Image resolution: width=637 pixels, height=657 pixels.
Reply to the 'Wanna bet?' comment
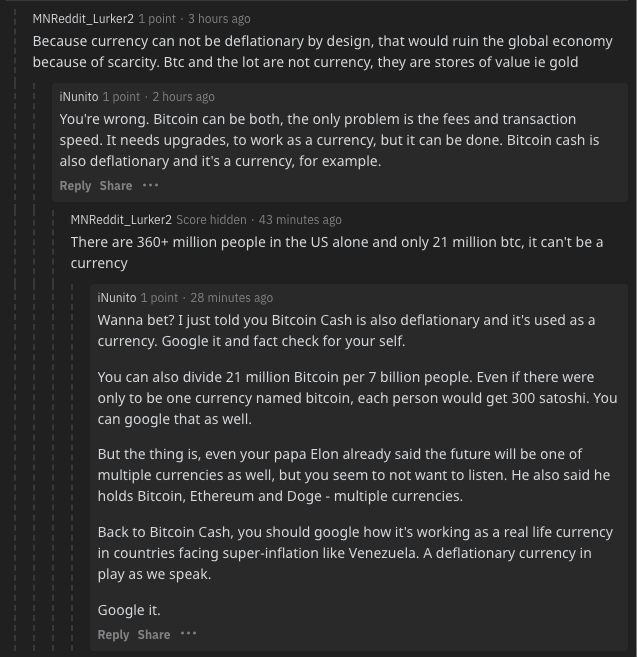coord(113,634)
